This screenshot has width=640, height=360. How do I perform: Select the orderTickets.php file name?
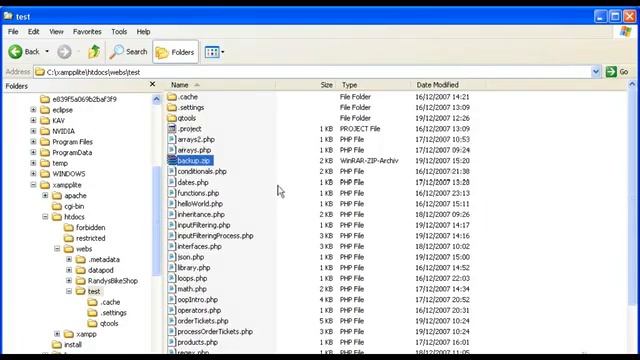pyautogui.click(x=203, y=321)
